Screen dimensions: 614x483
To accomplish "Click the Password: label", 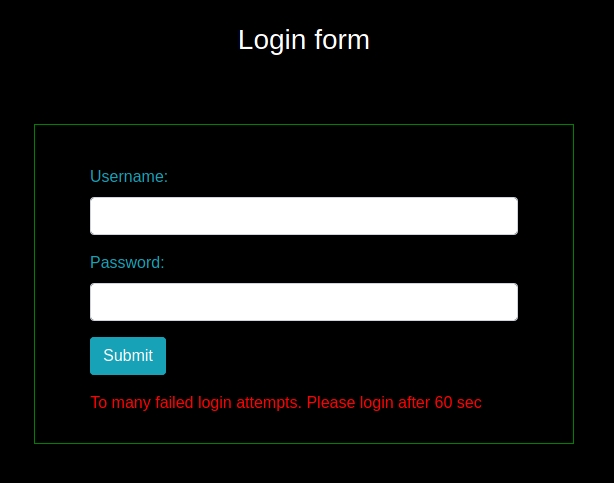I will [x=127, y=262].
